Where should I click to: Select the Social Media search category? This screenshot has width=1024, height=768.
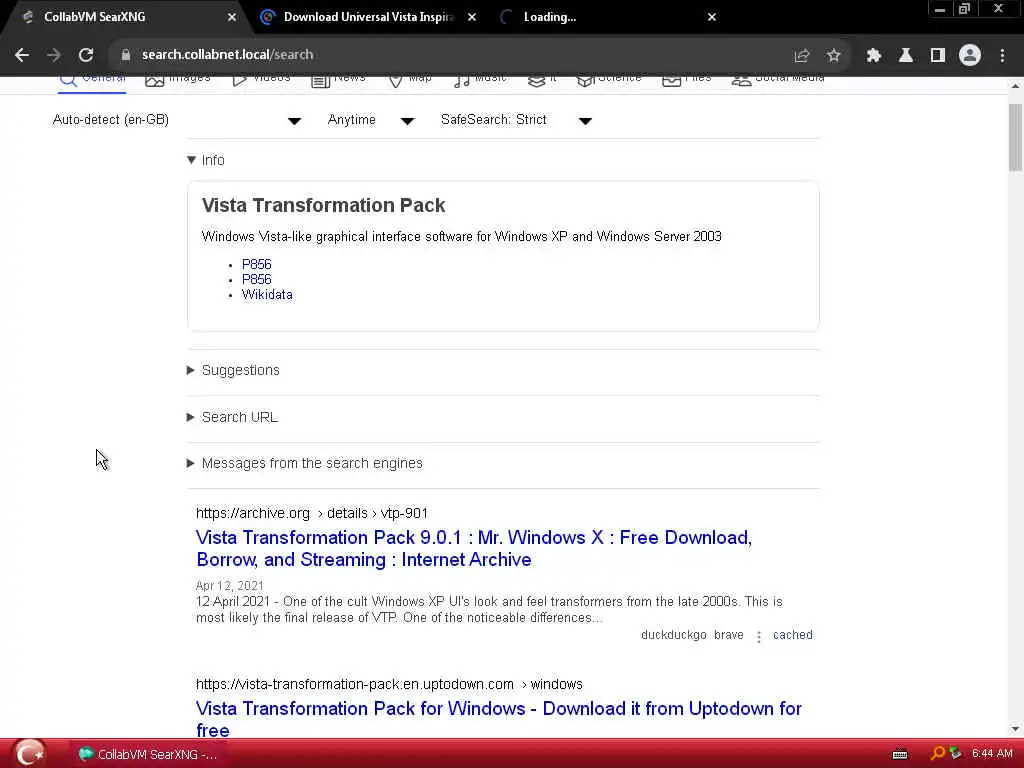778,79
